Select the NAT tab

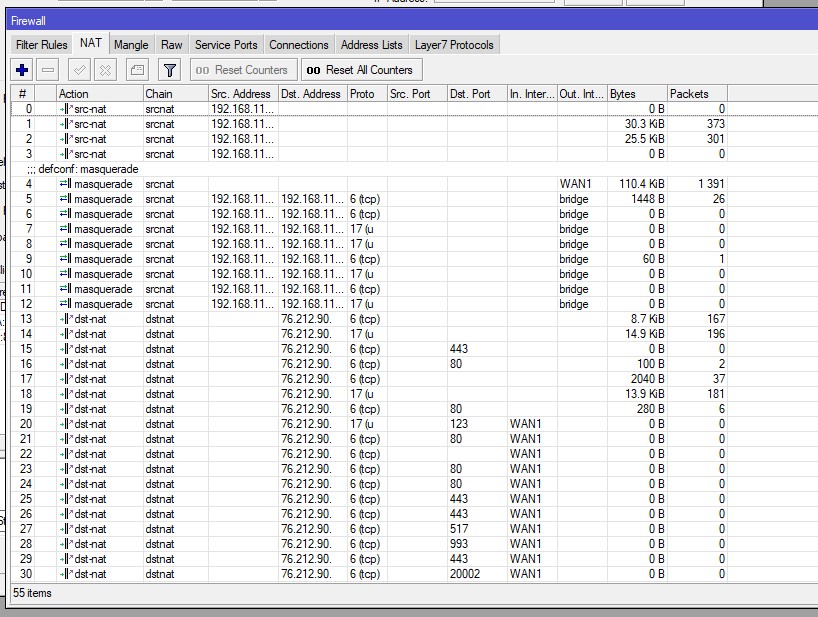click(91, 43)
